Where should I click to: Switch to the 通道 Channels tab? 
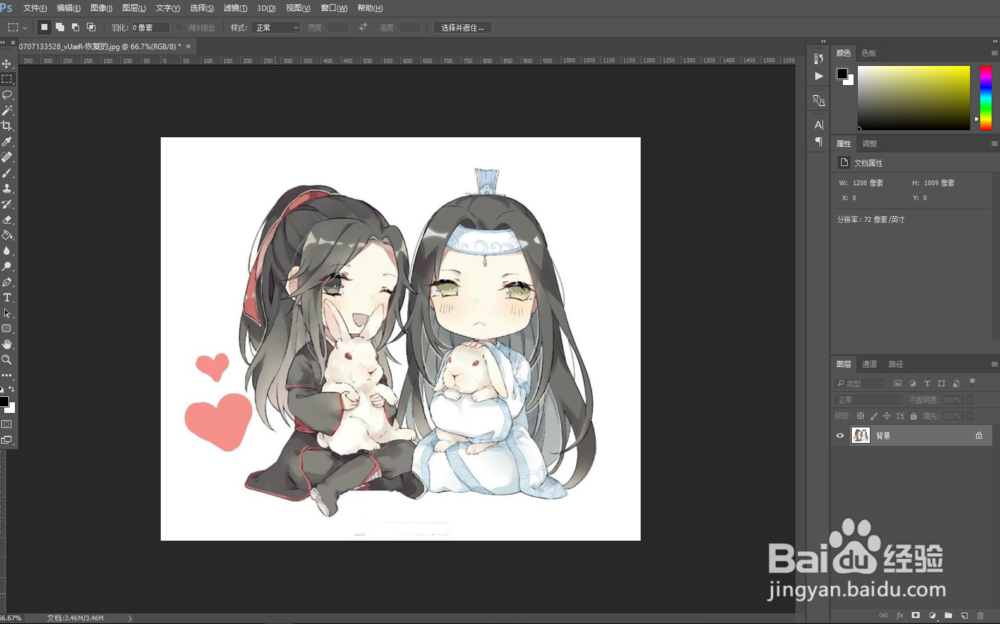(x=869, y=364)
